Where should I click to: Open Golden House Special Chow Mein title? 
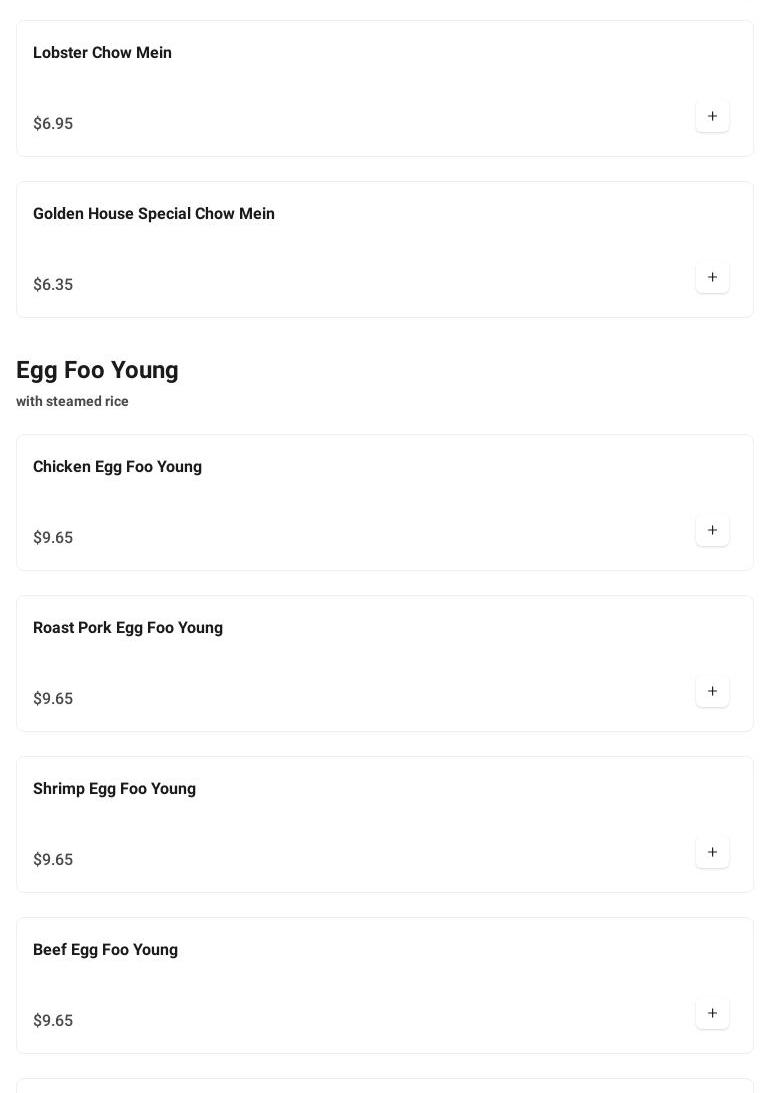(154, 214)
